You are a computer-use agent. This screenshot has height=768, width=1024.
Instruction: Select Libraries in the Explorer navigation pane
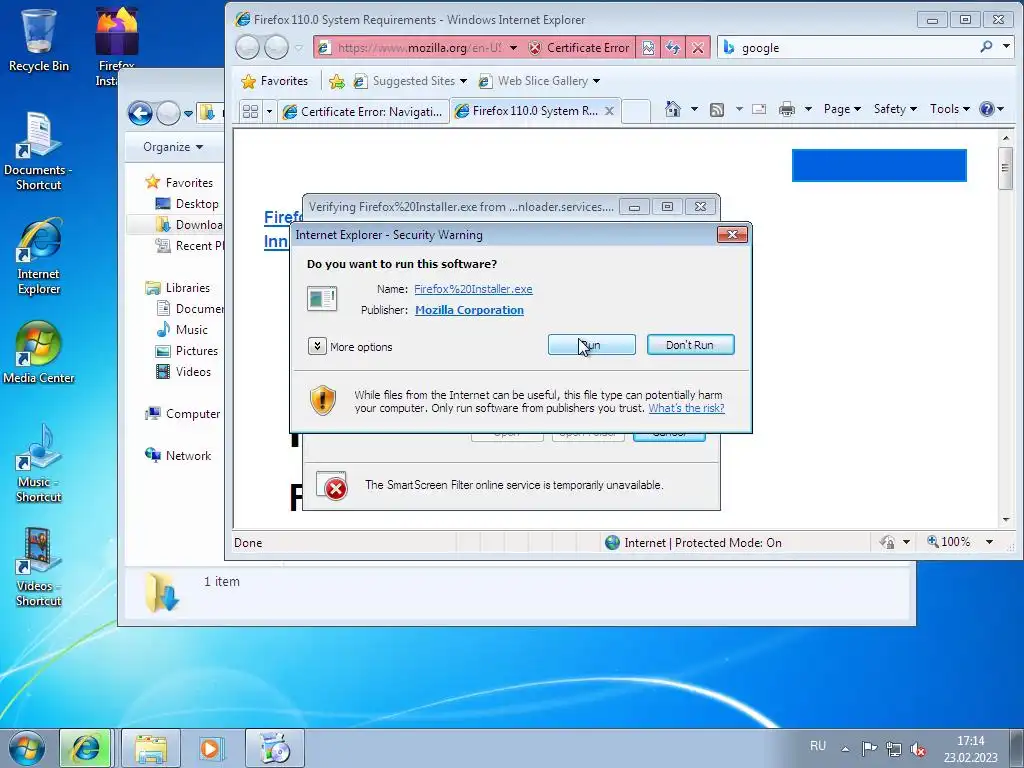(x=178, y=287)
